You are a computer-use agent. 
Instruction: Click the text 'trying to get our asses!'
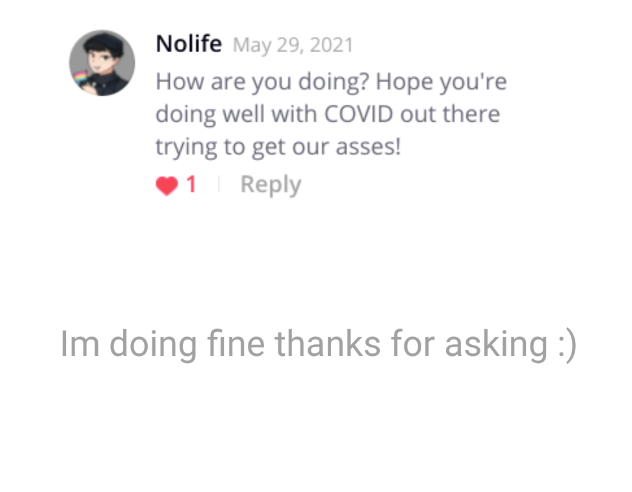click(277, 146)
